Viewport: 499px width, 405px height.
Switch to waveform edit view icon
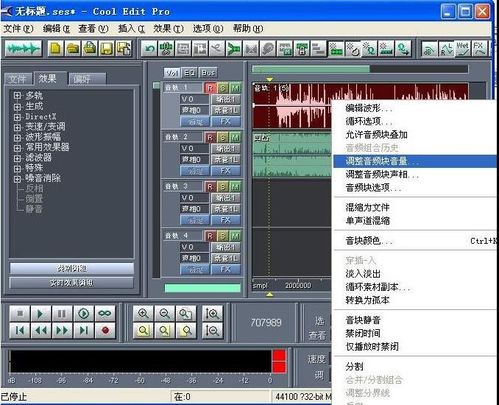click(23, 49)
